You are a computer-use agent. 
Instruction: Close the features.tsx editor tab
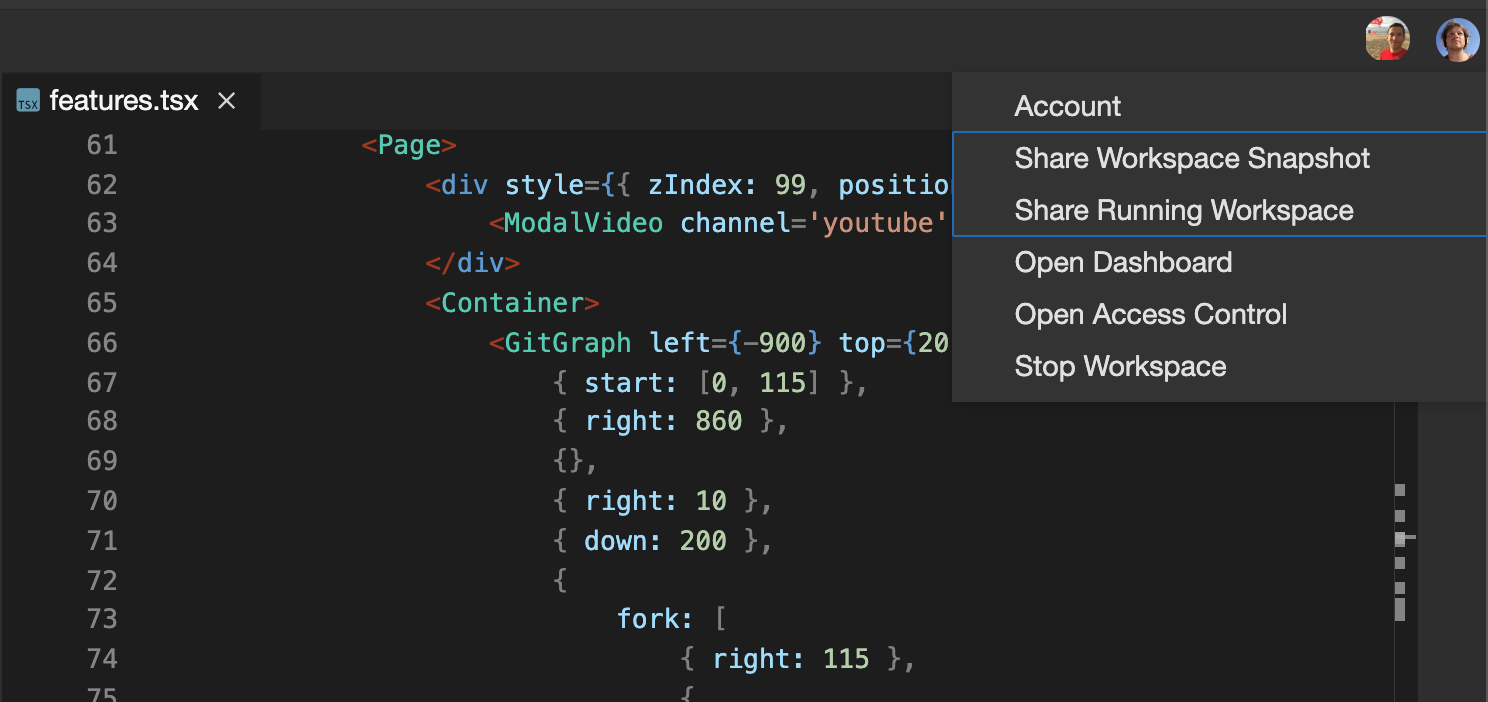pos(226,100)
